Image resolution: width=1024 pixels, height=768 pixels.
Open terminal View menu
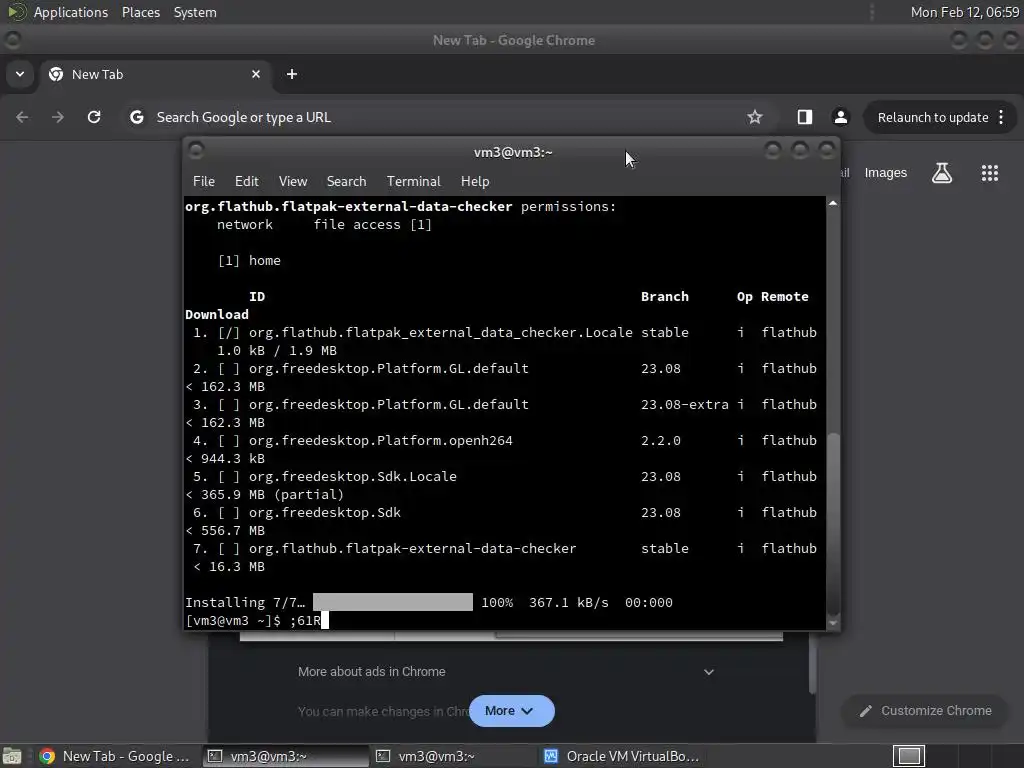click(293, 181)
